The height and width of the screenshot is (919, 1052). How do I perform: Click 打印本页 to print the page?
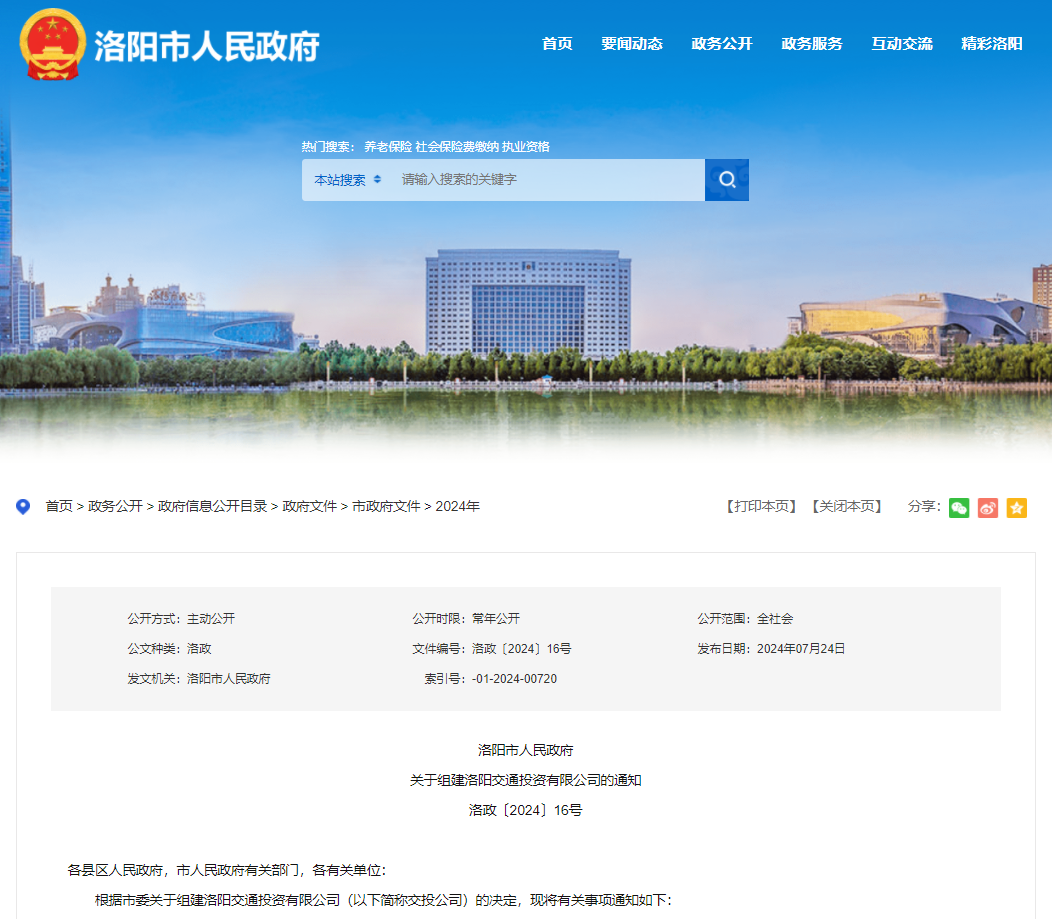point(759,507)
